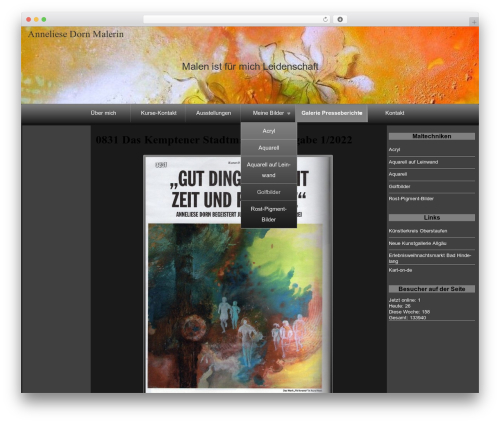Viewport: 500px width, 423px height.
Task: Click the Links sidebar heading
Action: [432, 217]
